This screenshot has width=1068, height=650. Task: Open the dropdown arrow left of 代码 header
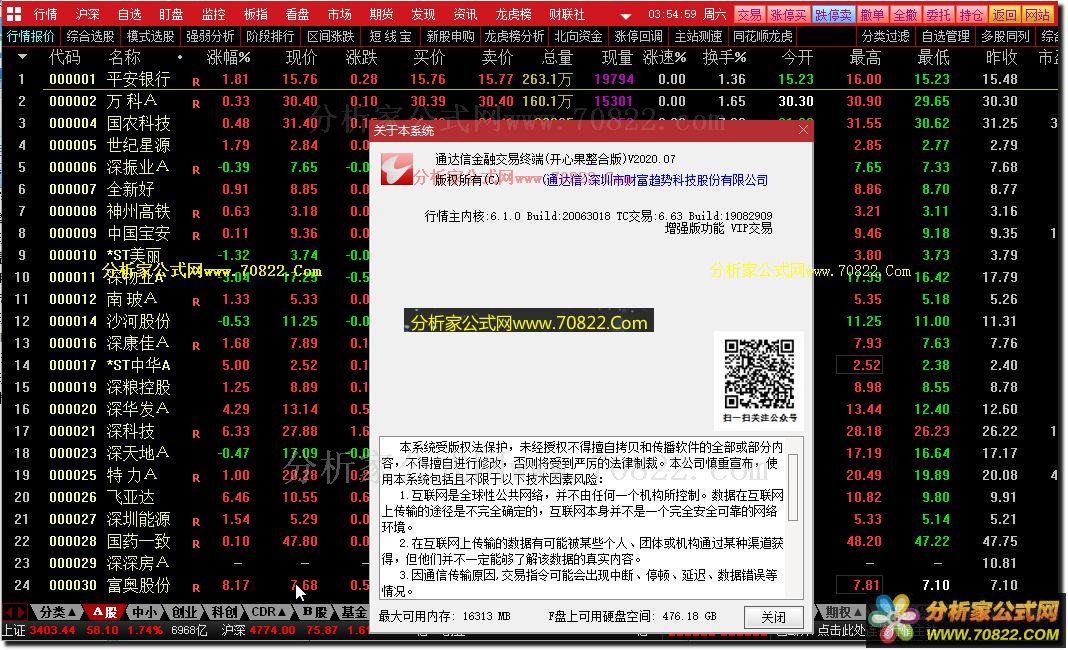tap(22, 57)
